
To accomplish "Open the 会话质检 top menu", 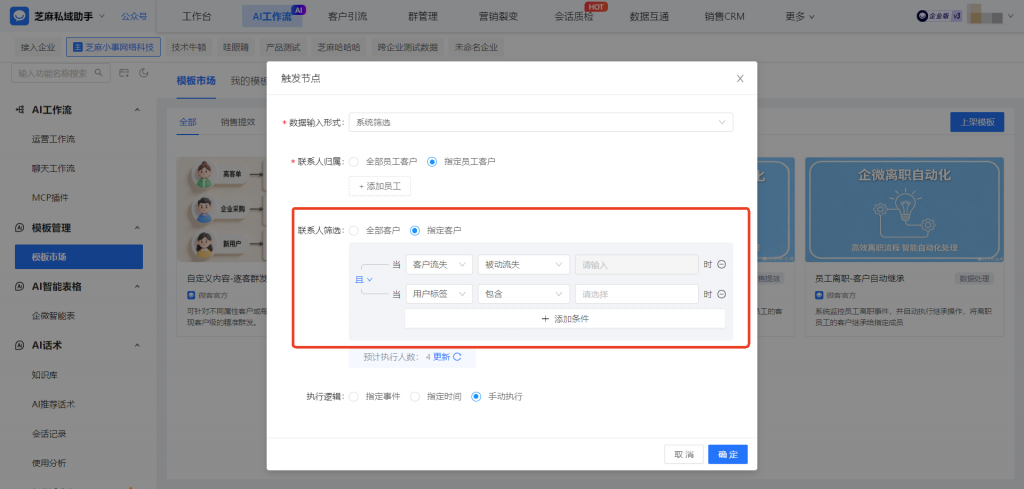I will coord(573,17).
